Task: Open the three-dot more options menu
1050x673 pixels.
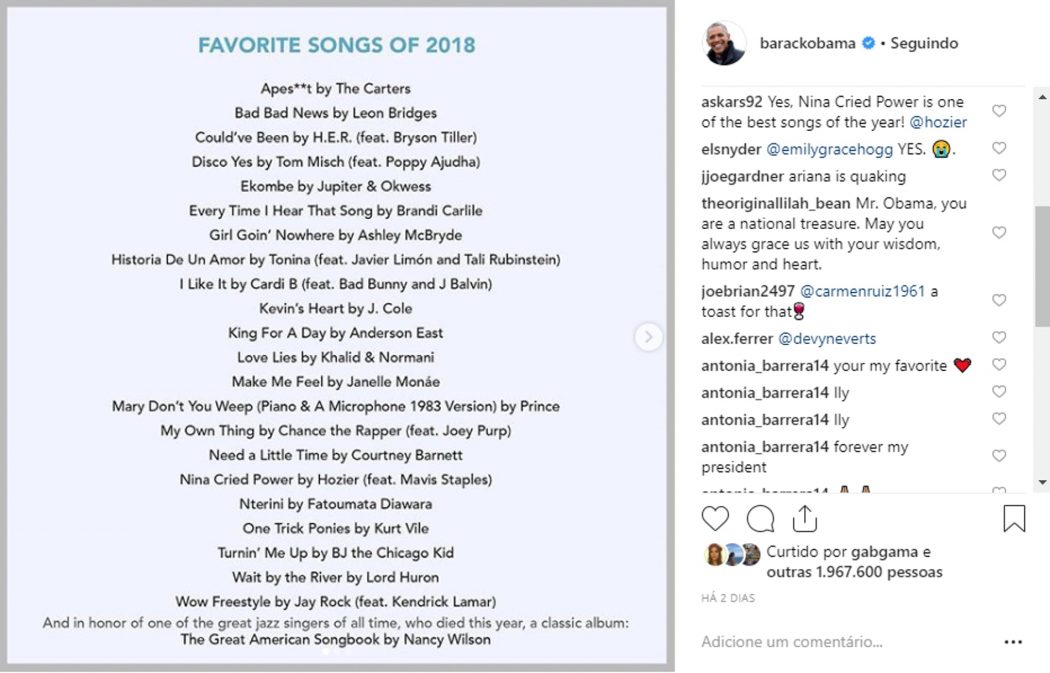Action: [1013, 642]
